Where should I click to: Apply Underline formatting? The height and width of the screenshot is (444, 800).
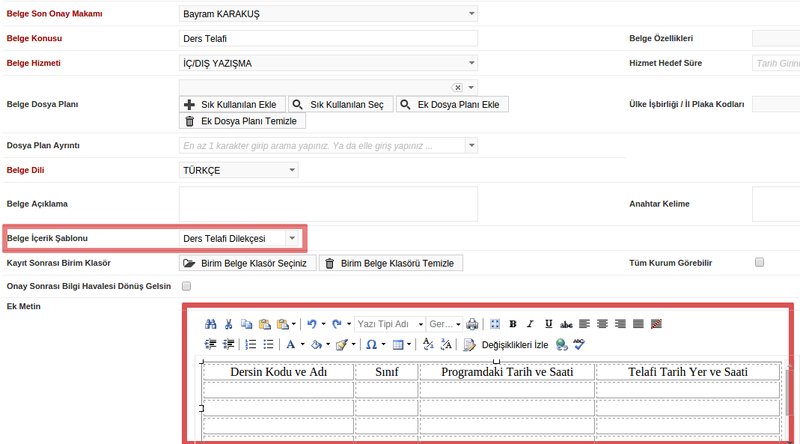[x=549, y=324]
